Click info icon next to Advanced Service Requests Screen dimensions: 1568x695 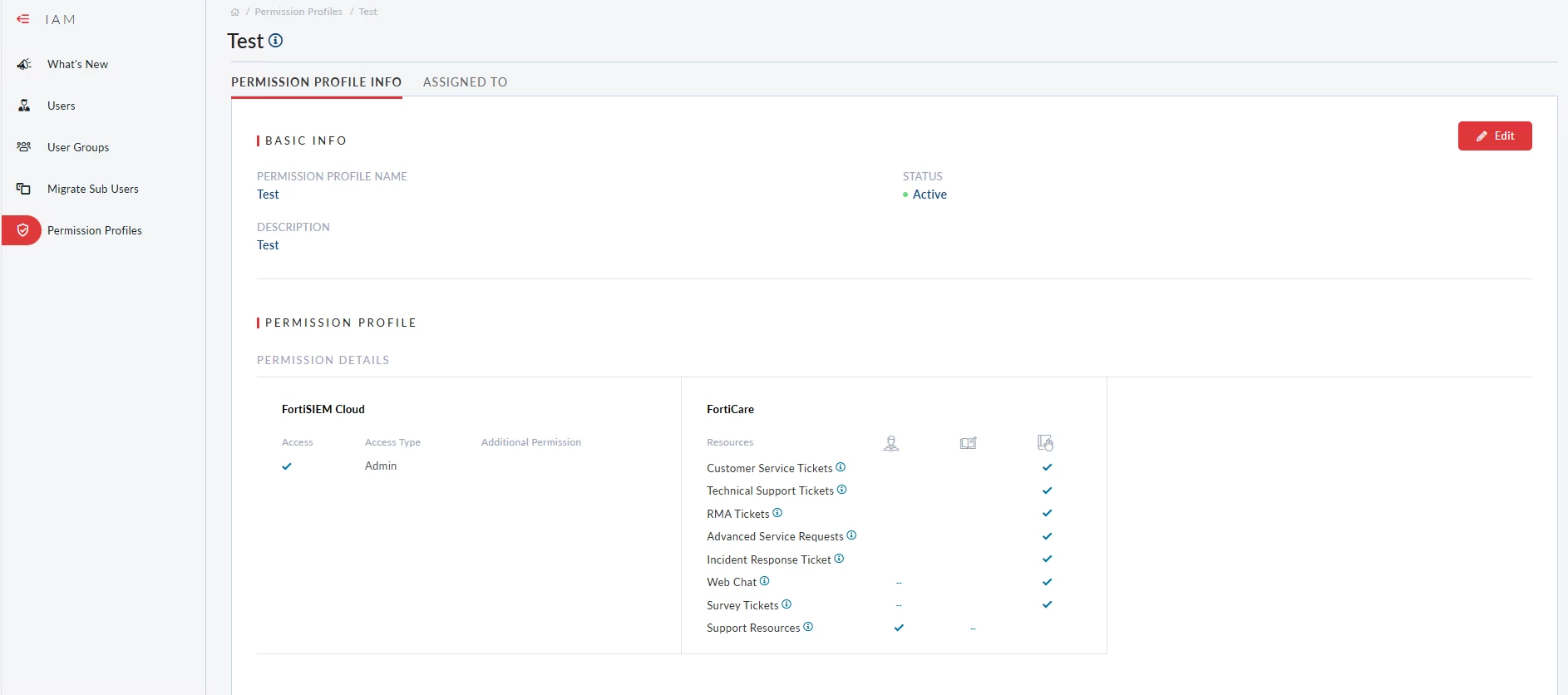pyautogui.click(x=851, y=535)
